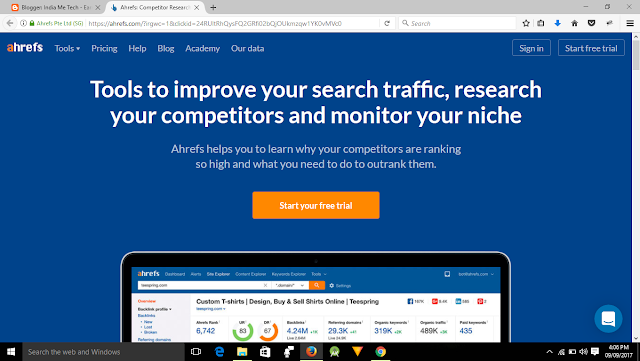The image size is (640, 361).
Task: Open Google Chrome from the taskbar
Action: coord(380,352)
